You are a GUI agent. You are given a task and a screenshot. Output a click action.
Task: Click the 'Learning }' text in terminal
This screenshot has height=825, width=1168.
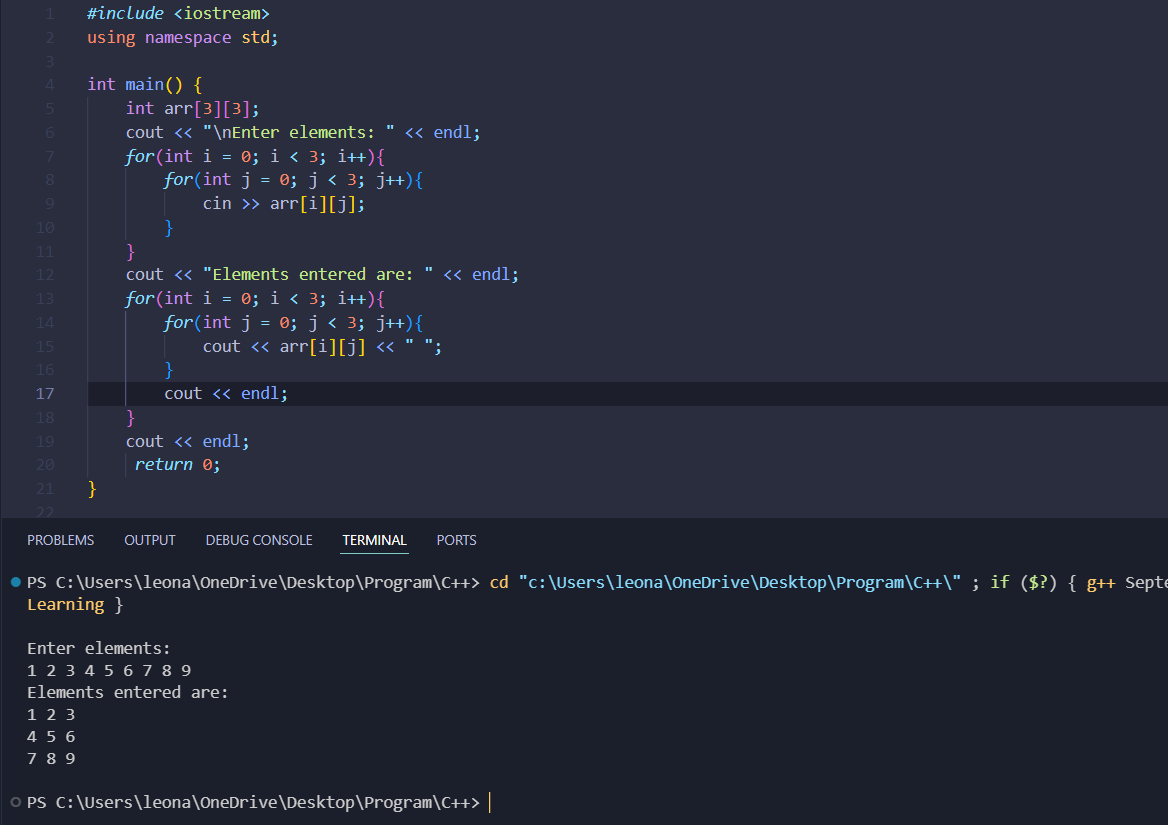[x=75, y=605]
